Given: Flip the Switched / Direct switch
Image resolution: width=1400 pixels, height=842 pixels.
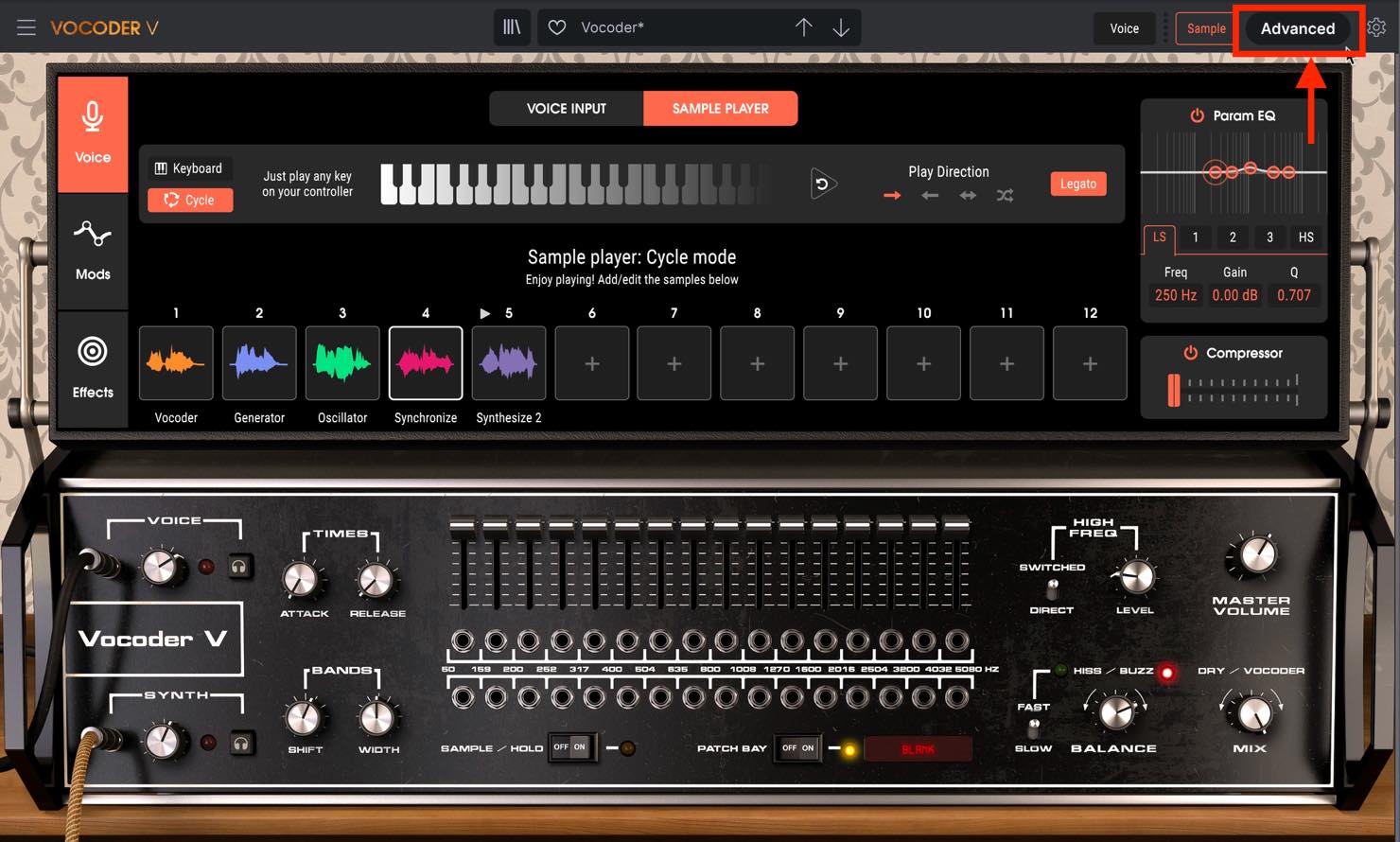Looking at the screenshot, I should [1052, 589].
